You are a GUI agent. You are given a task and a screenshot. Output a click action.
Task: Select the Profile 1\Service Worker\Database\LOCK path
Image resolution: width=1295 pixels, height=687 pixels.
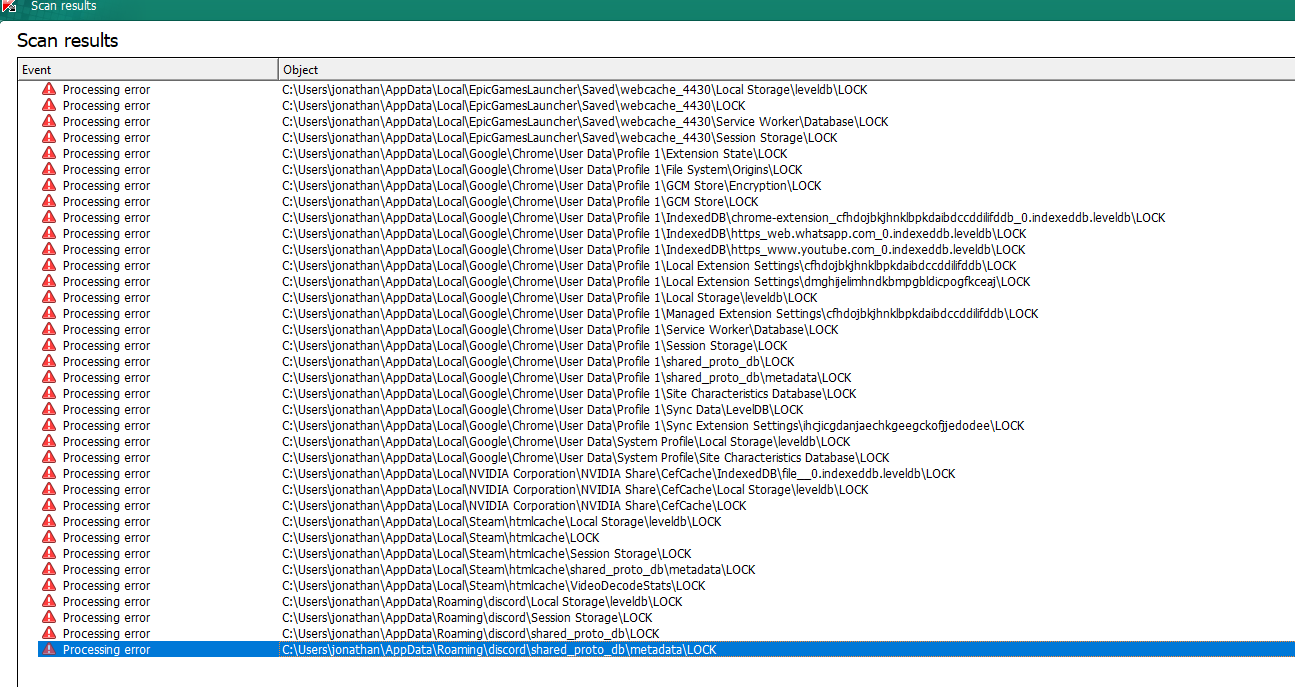560,329
